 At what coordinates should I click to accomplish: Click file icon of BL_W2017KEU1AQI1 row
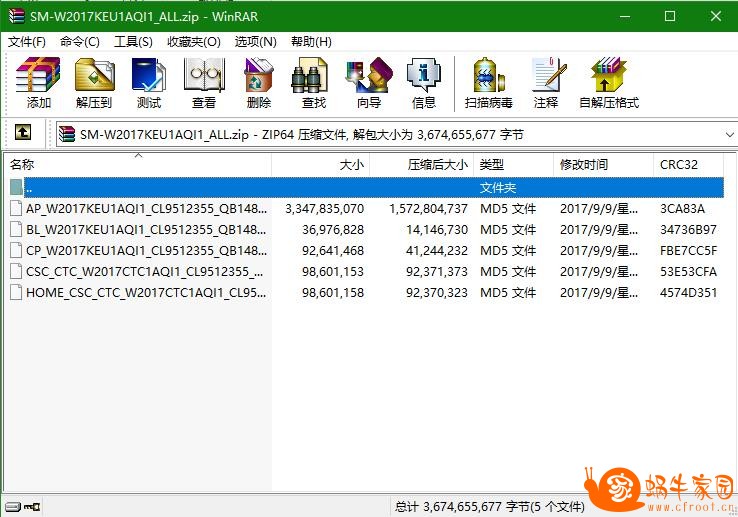(16, 229)
